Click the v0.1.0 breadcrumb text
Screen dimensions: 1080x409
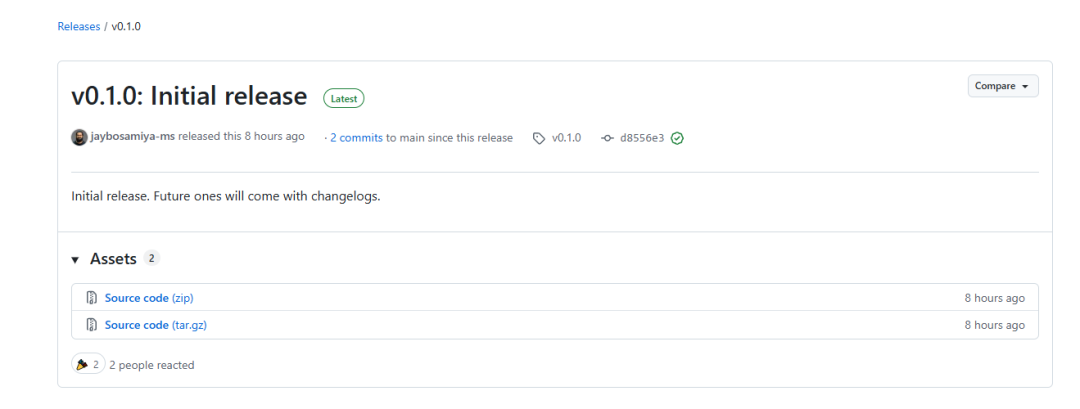pyautogui.click(x=126, y=27)
